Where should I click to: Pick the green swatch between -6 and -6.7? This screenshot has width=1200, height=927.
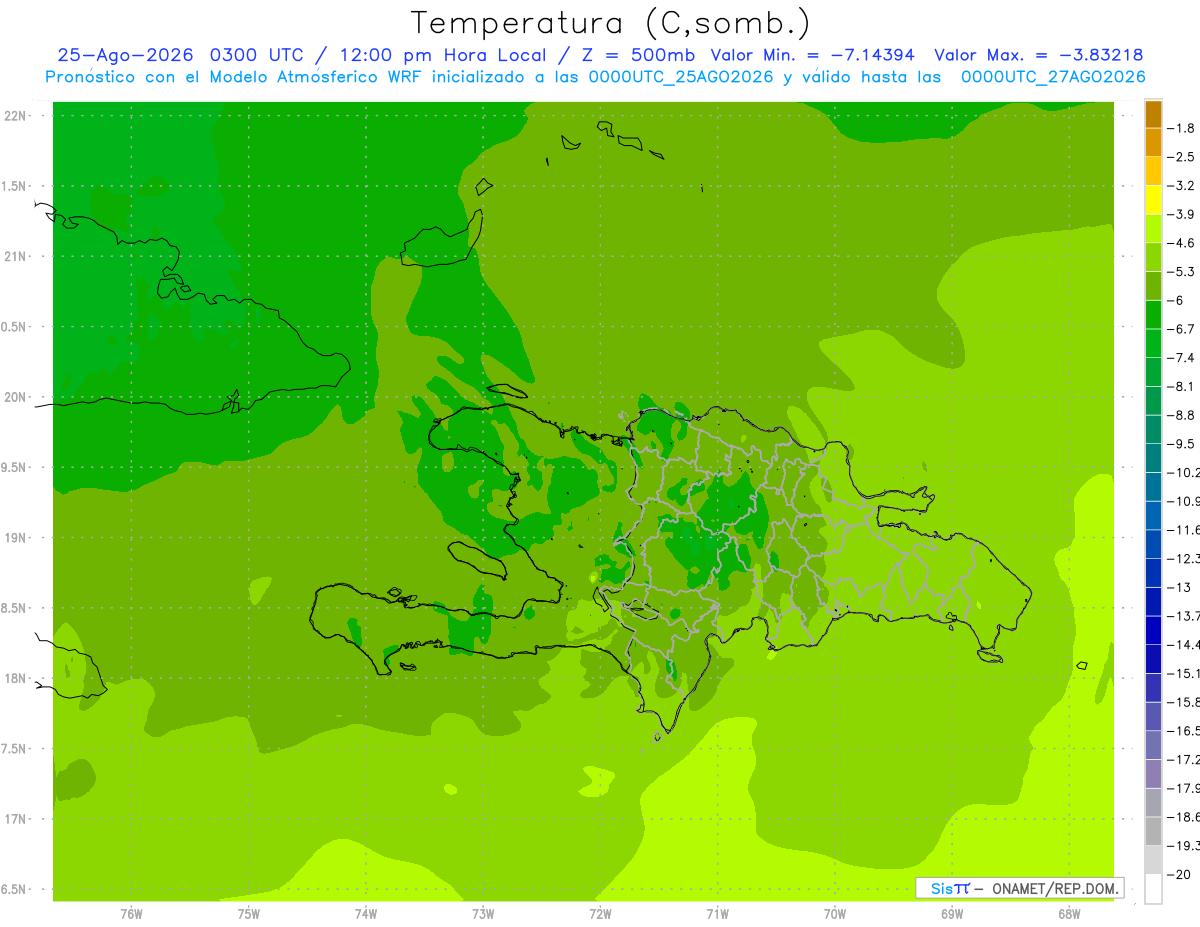[1153, 315]
